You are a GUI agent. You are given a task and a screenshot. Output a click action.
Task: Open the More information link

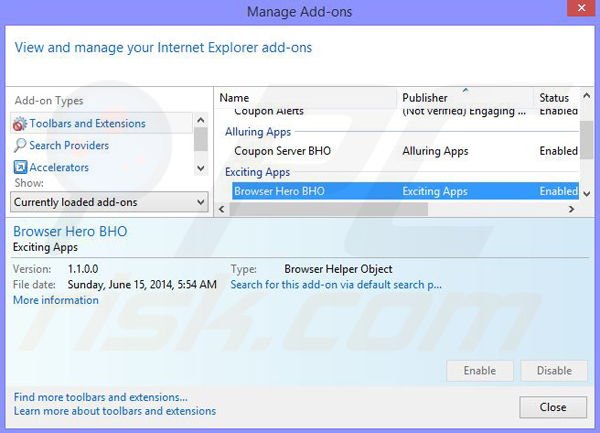[56, 300]
